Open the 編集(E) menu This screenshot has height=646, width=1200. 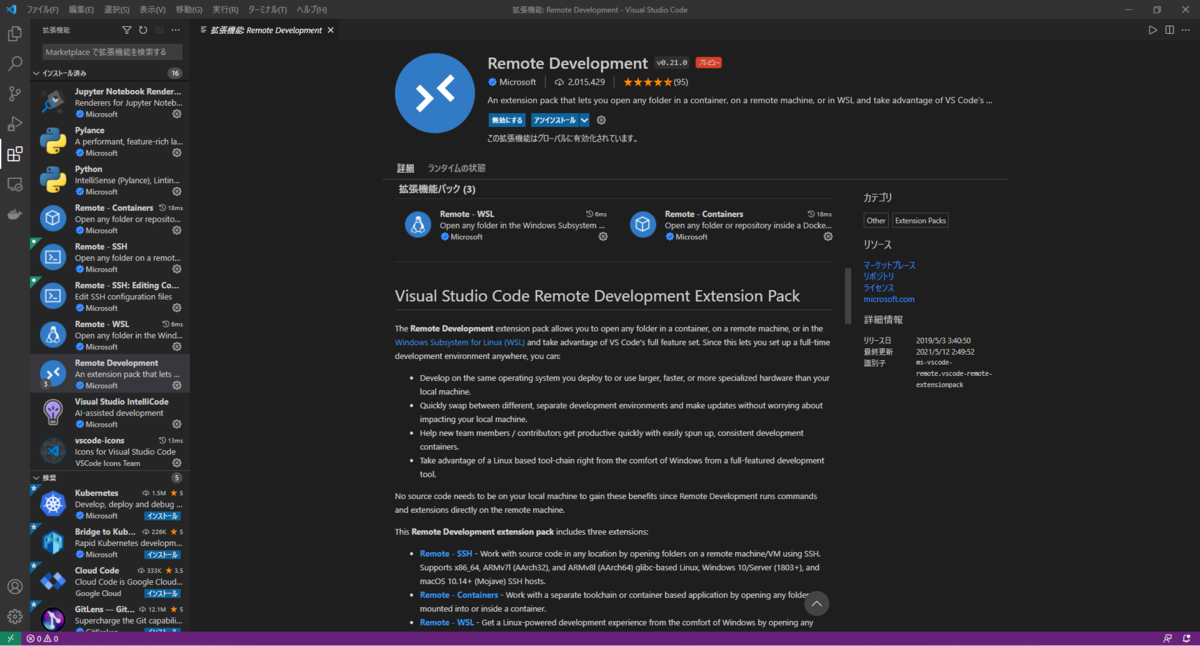coord(81,9)
